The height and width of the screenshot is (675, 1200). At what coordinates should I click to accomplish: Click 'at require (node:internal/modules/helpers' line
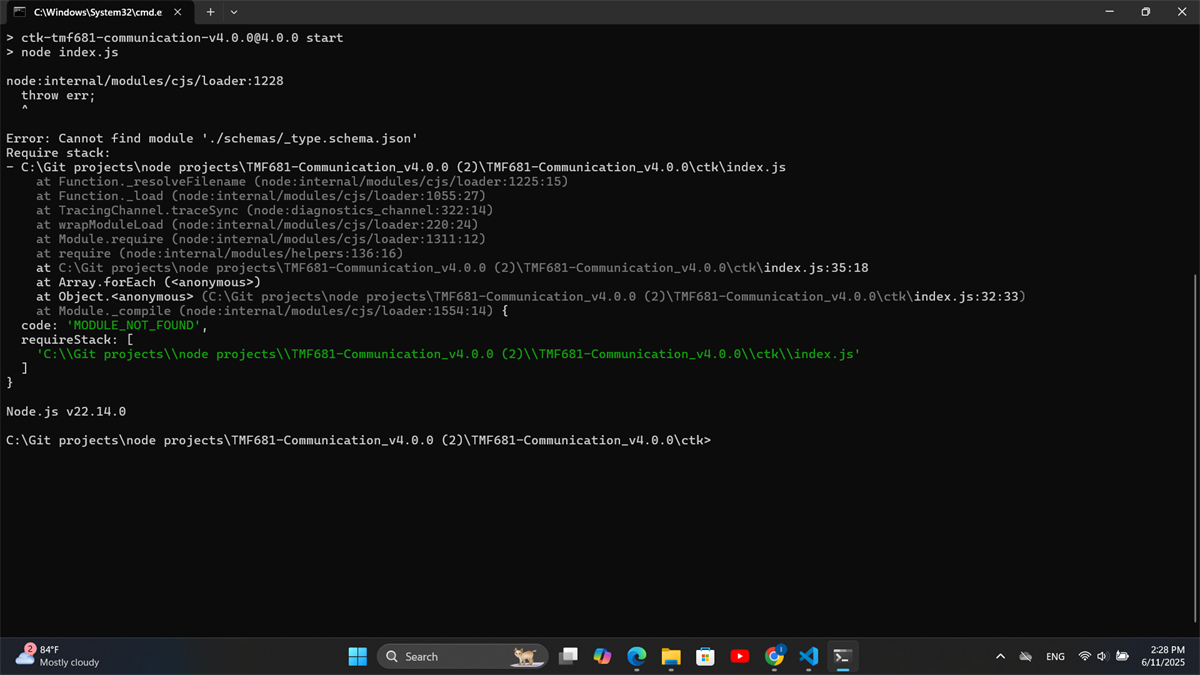pos(219,254)
